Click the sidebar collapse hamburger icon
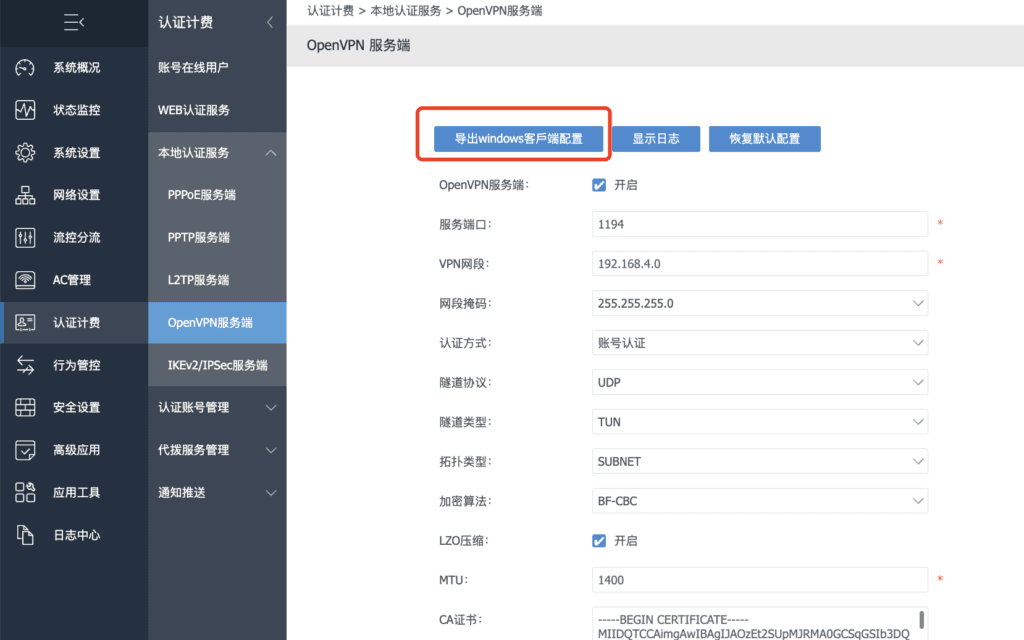The height and width of the screenshot is (640, 1024). pos(73,22)
